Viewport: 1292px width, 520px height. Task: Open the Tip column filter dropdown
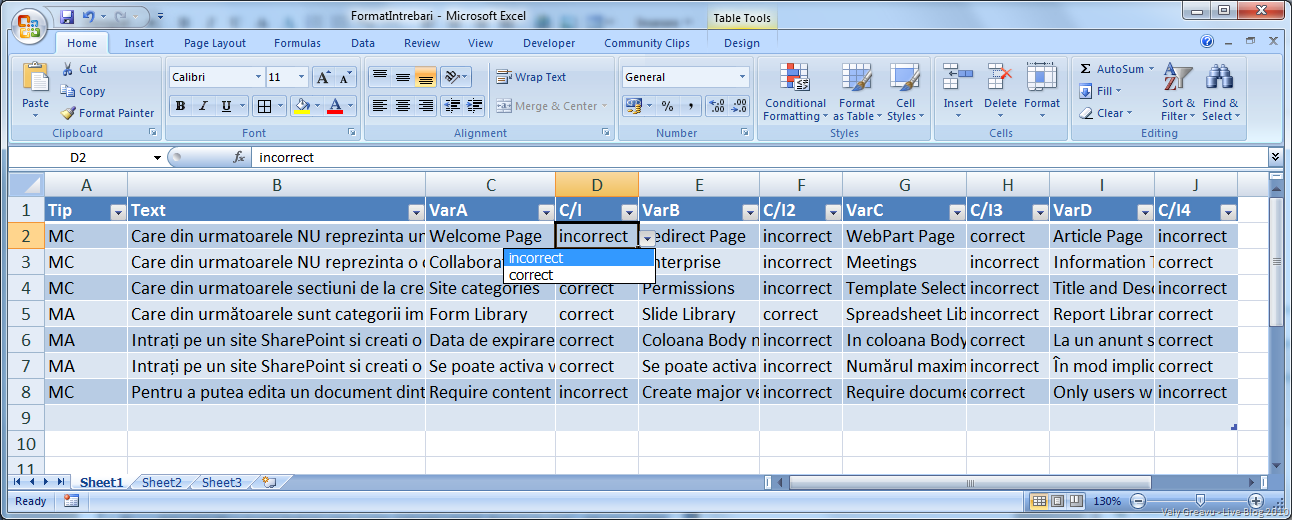tap(117, 211)
